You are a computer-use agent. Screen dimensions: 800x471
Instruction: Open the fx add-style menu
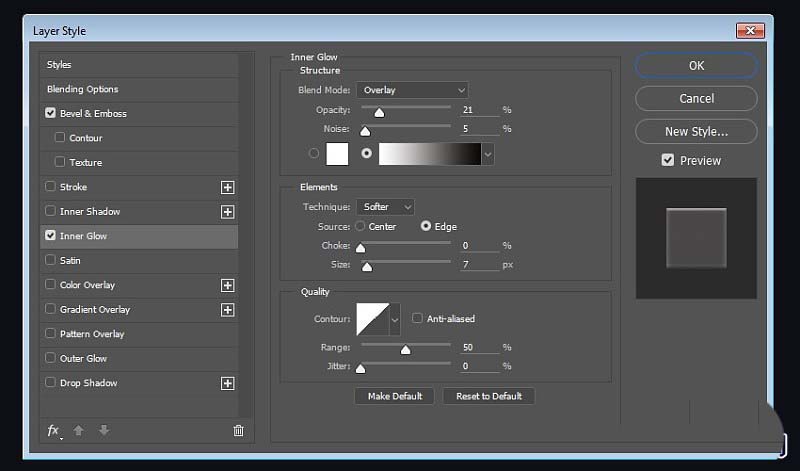tap(54, 431)
